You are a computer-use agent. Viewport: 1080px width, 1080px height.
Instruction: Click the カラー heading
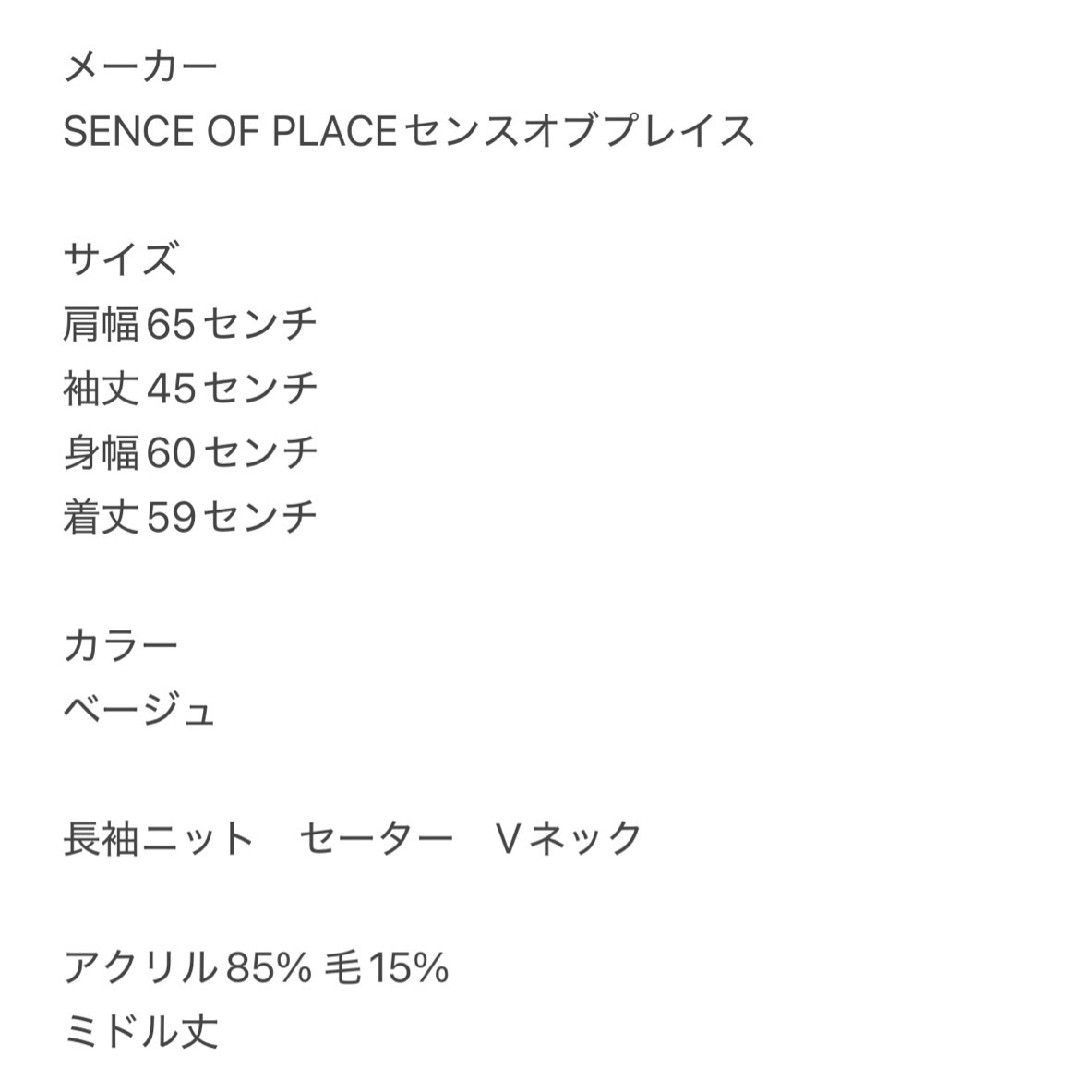pyautogui.click(x=121, y=646)
